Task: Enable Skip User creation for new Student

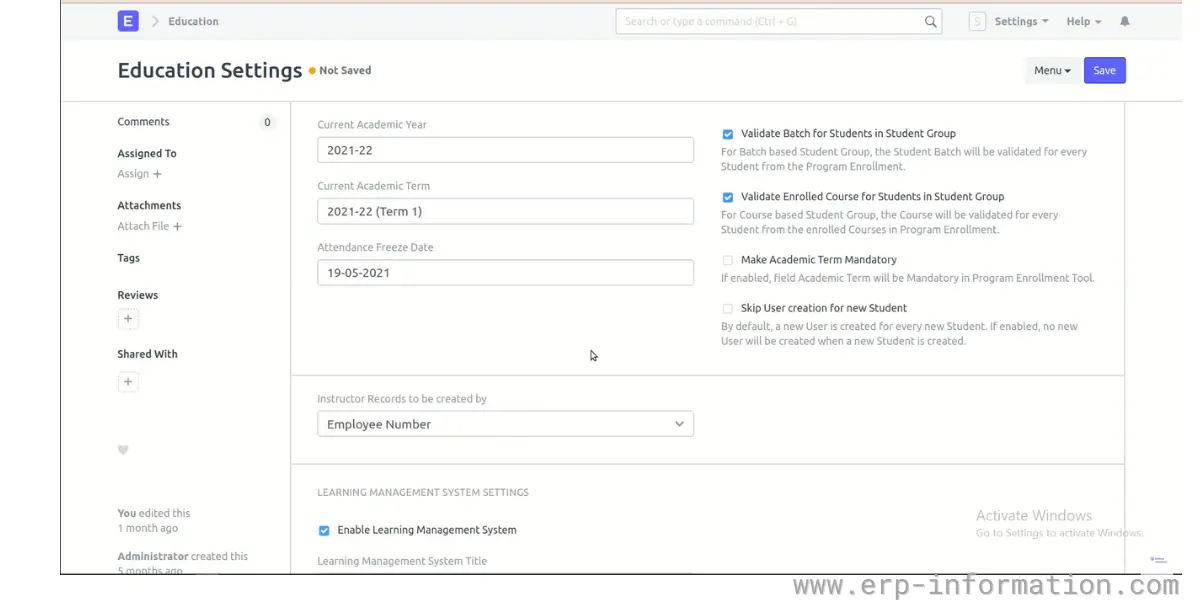Action: pyautogui.click(x=728, y=309)
